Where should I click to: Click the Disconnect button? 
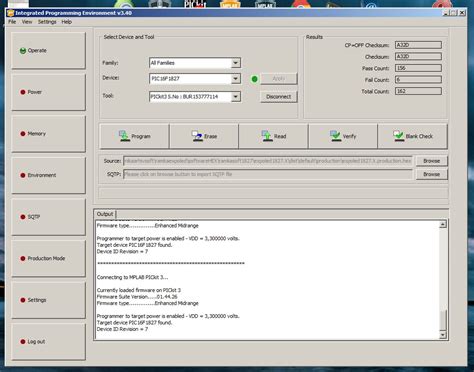coord(279,97)
